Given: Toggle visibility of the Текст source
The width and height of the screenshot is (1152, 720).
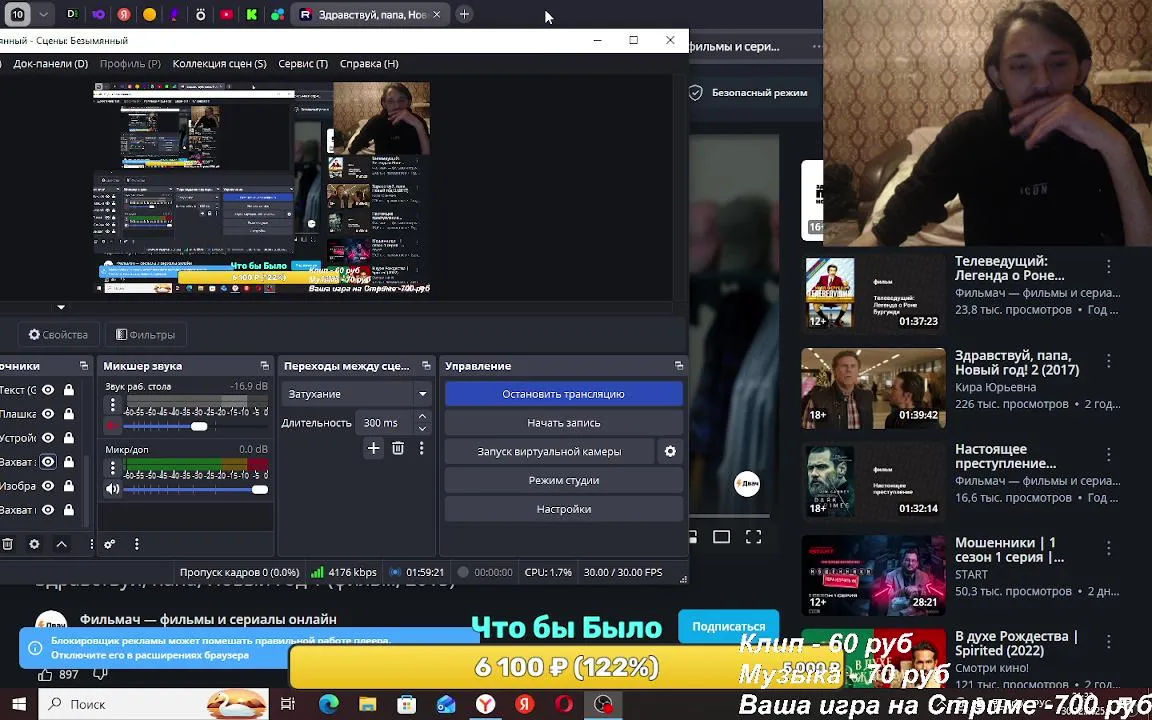Looking at the screenshot, I should pyautogui.click(x=48, y=390).
